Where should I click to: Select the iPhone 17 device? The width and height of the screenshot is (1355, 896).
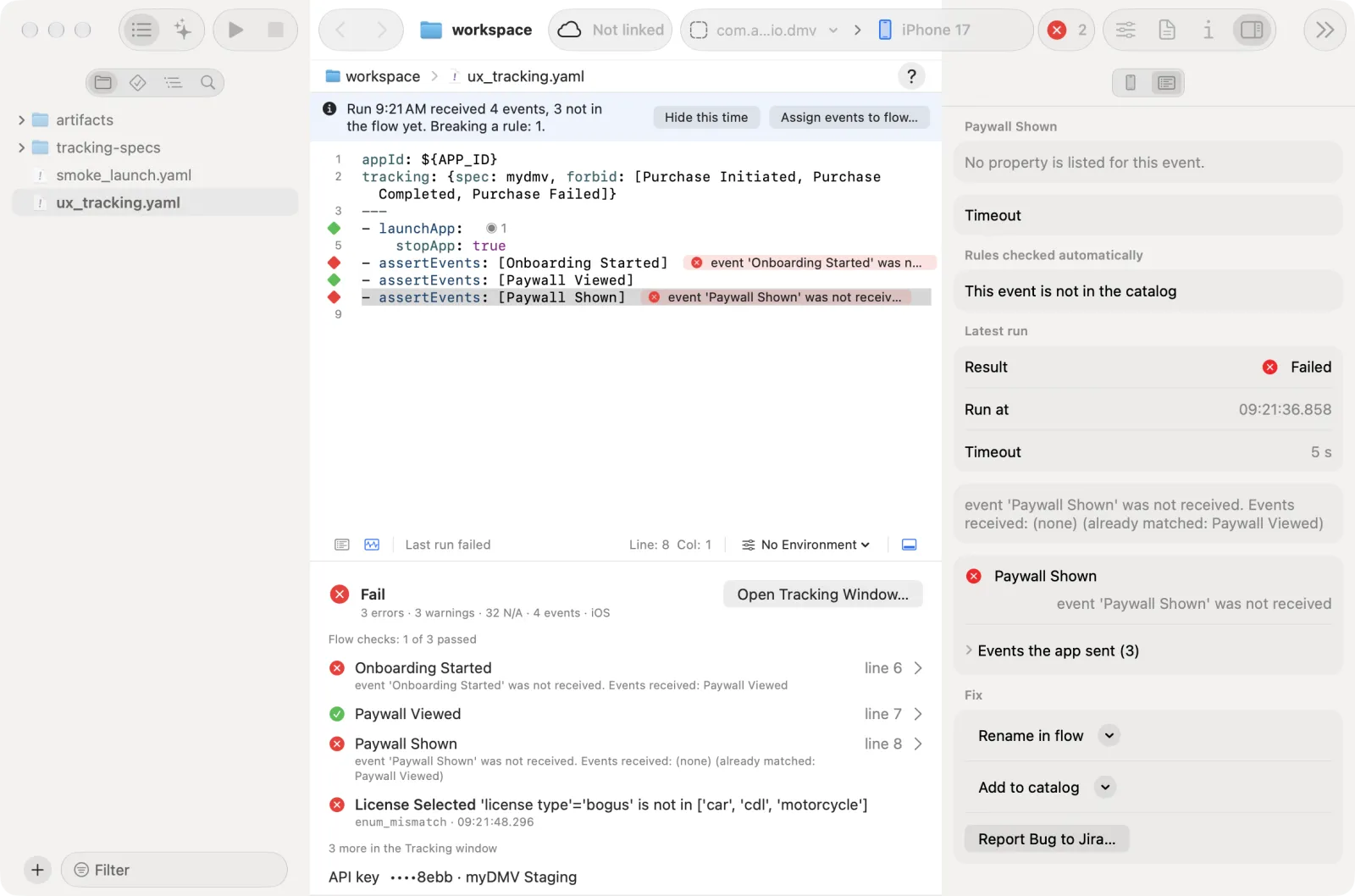pyautogui.click(x=924, y=30)
